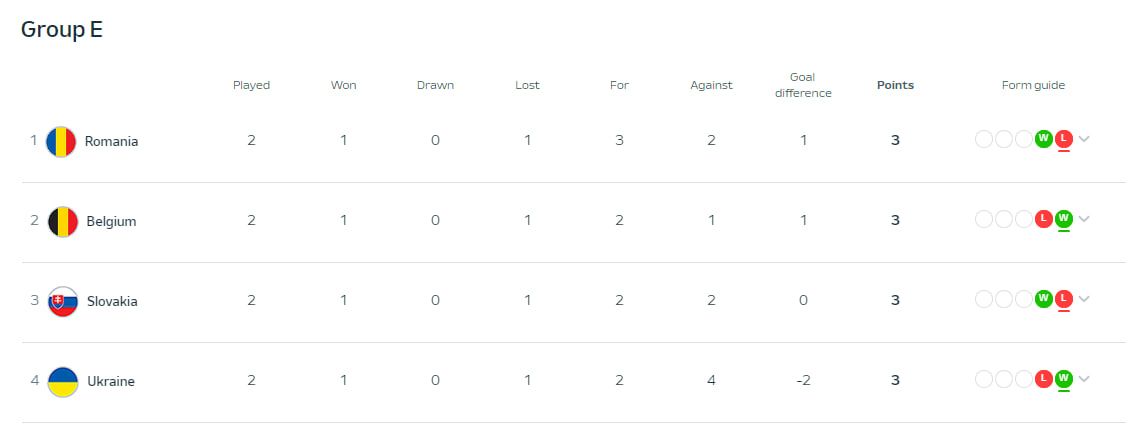This screenshot has width=1147, height=428.
Task: Click Belgium's red L form badge
Action: [x=1044, y=219]
